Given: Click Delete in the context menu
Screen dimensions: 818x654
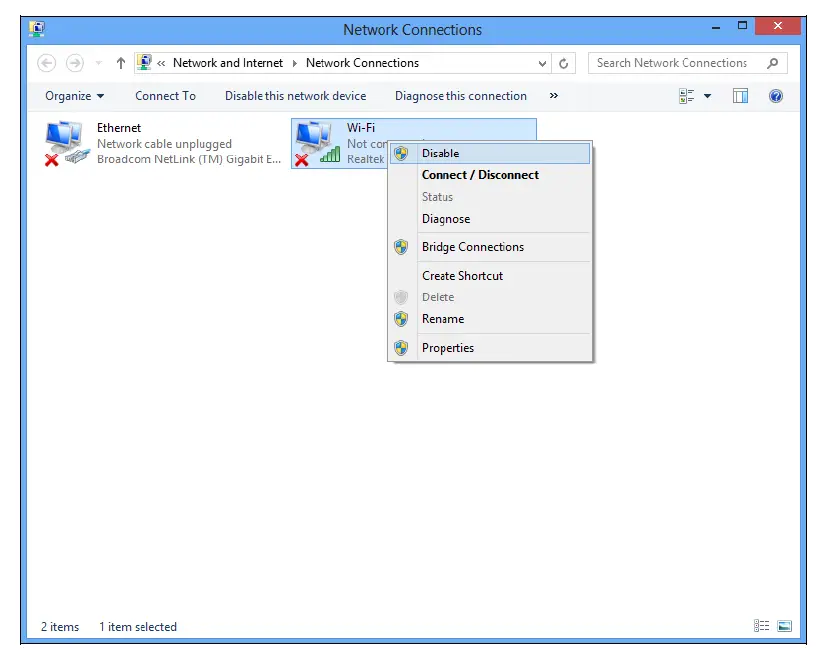Looking at the screenshot, I should (490, 297).
